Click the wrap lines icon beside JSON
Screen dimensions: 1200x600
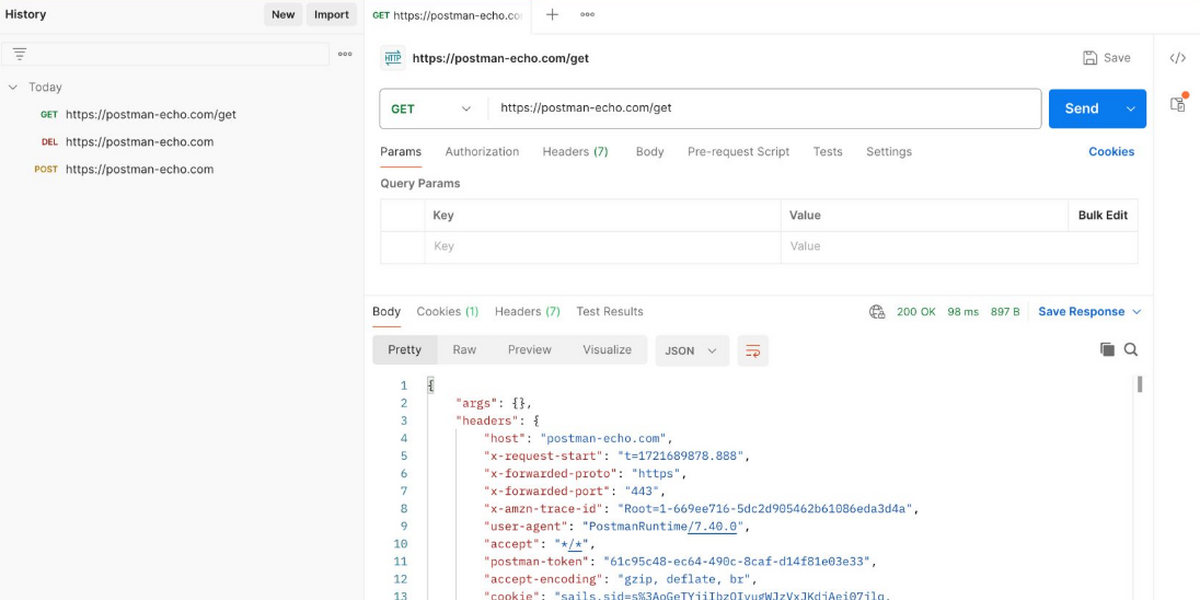coord(753,350)
